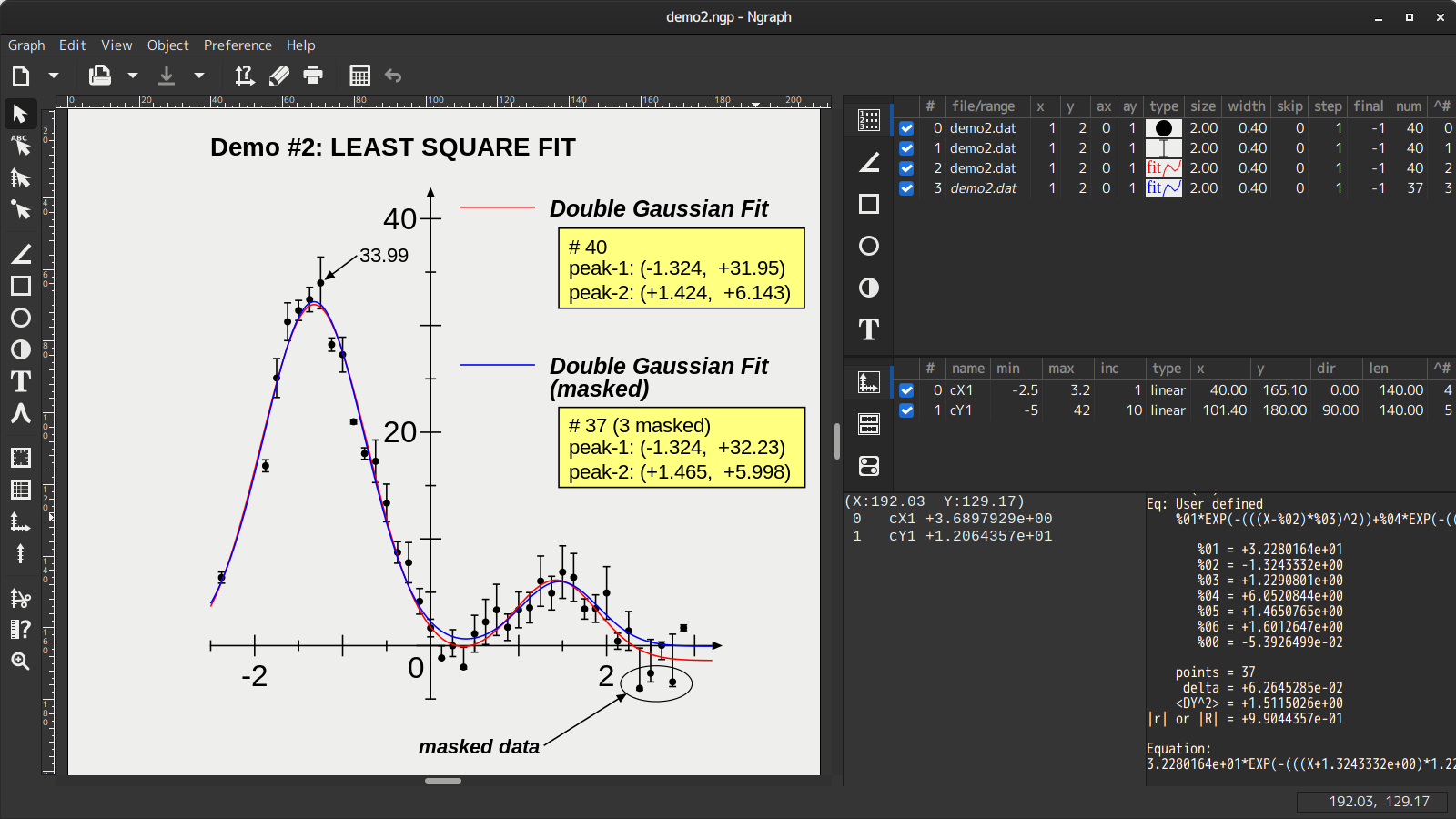Select the ABC text pointer tool

[20, 146]
